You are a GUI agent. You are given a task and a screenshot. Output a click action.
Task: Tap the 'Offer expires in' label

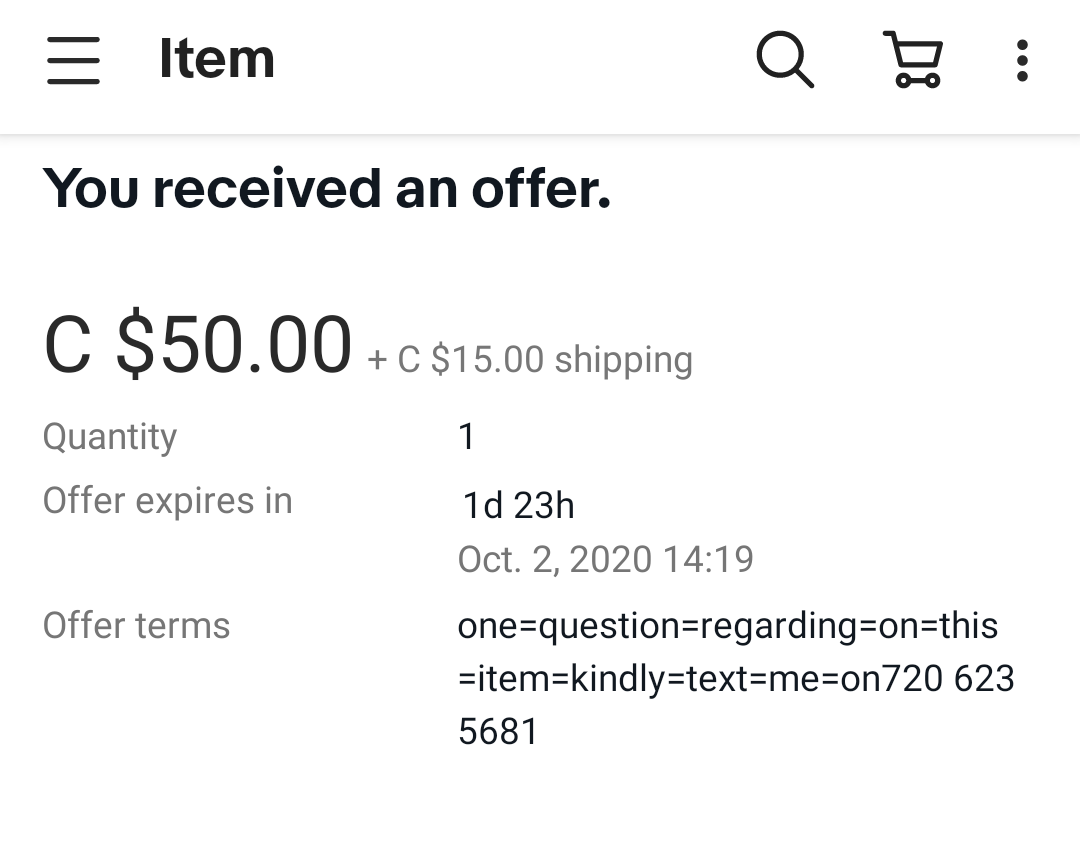point(167,500)
